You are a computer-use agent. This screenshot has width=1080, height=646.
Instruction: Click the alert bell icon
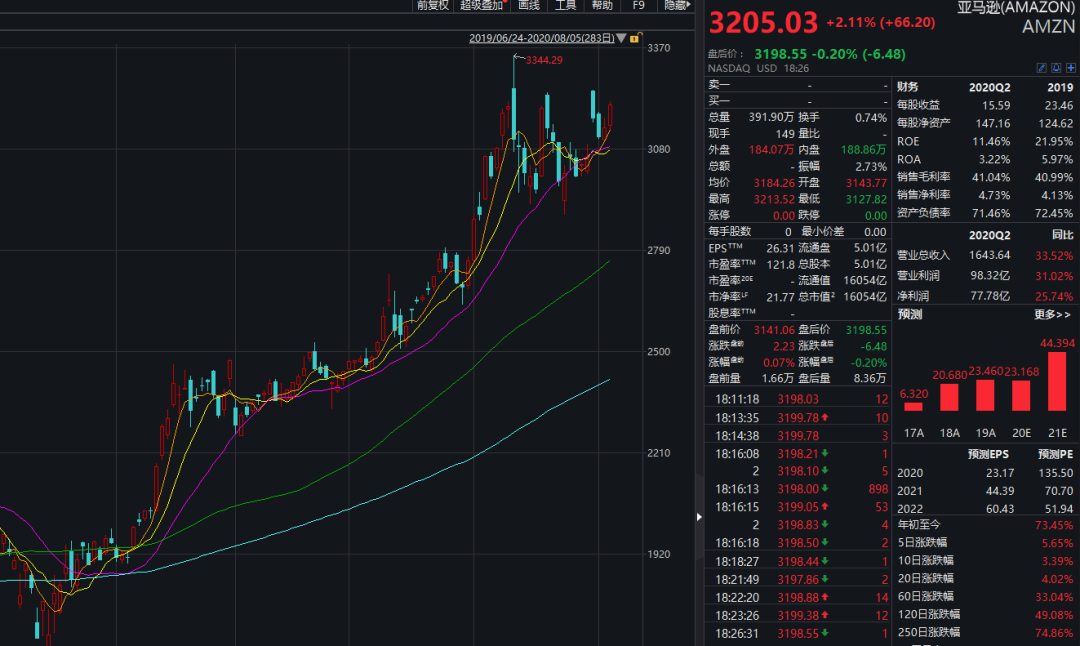1056,67
